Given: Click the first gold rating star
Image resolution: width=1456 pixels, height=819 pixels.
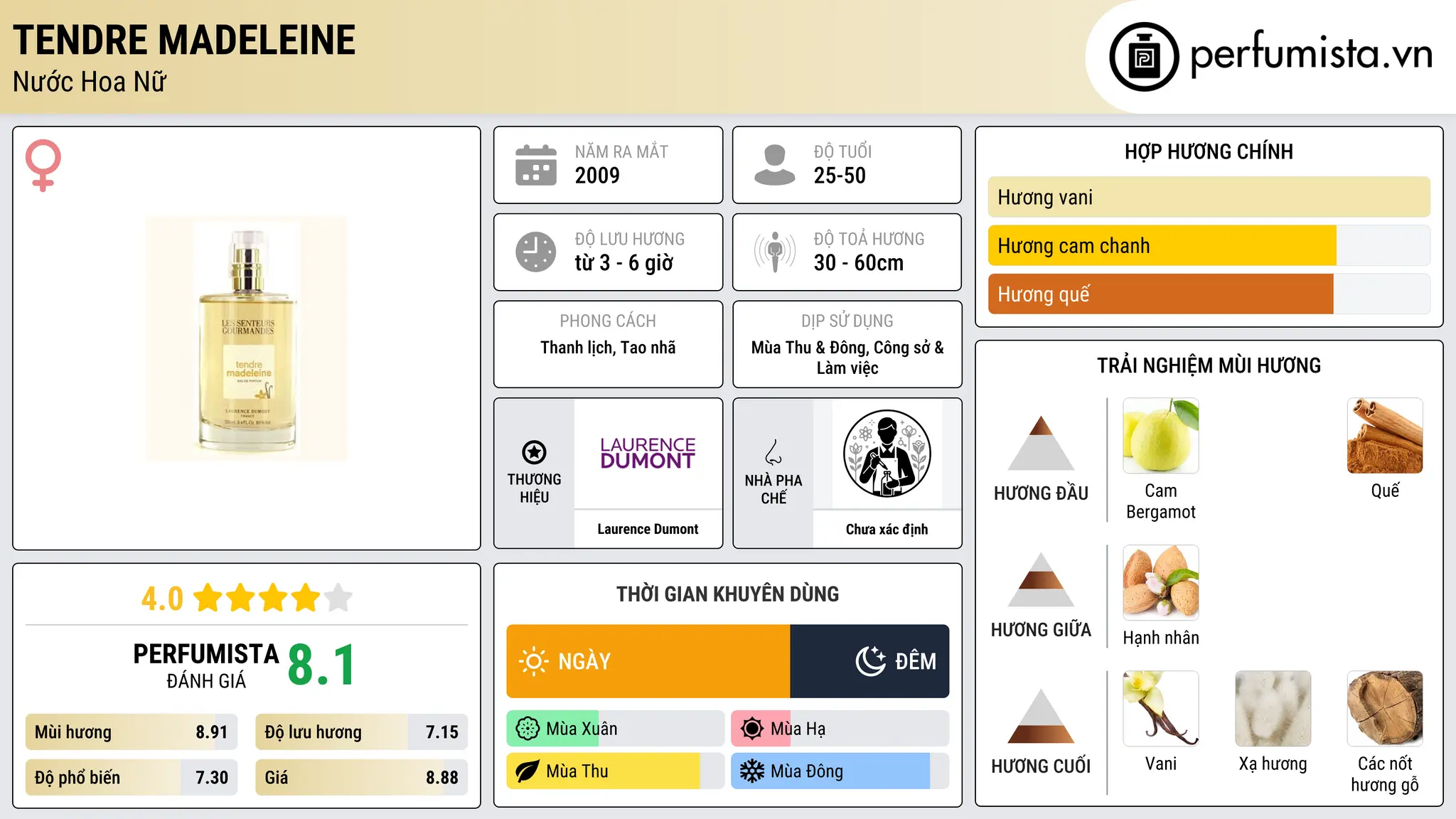Looking at the screenshot, I should [208, 598].
